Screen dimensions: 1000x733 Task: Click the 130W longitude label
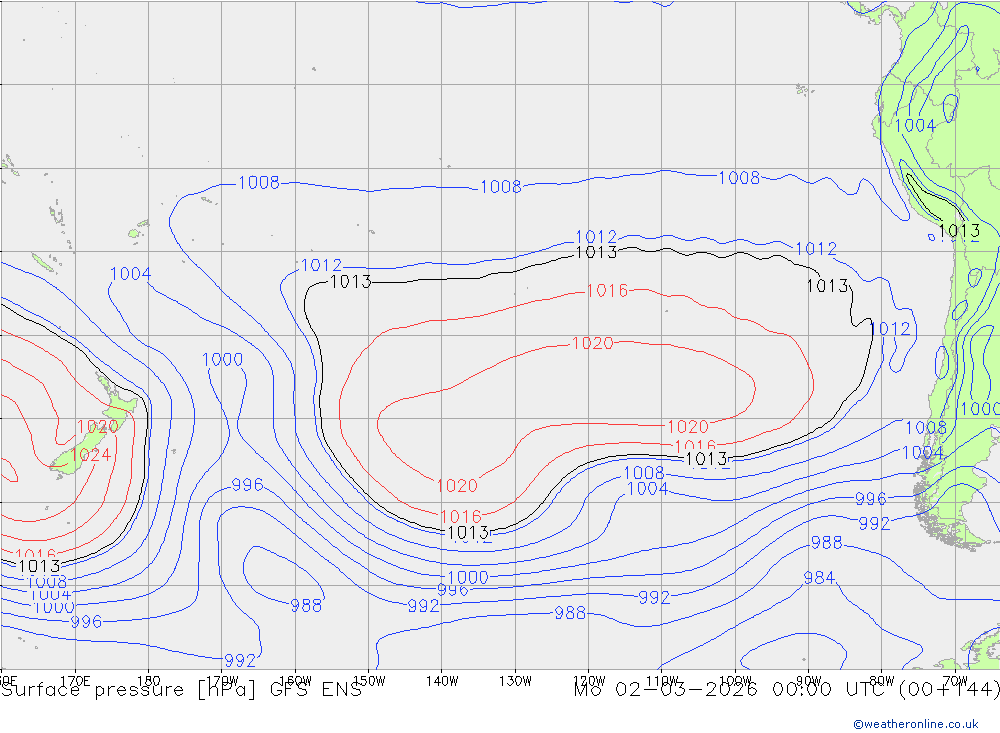pos(515,681)
